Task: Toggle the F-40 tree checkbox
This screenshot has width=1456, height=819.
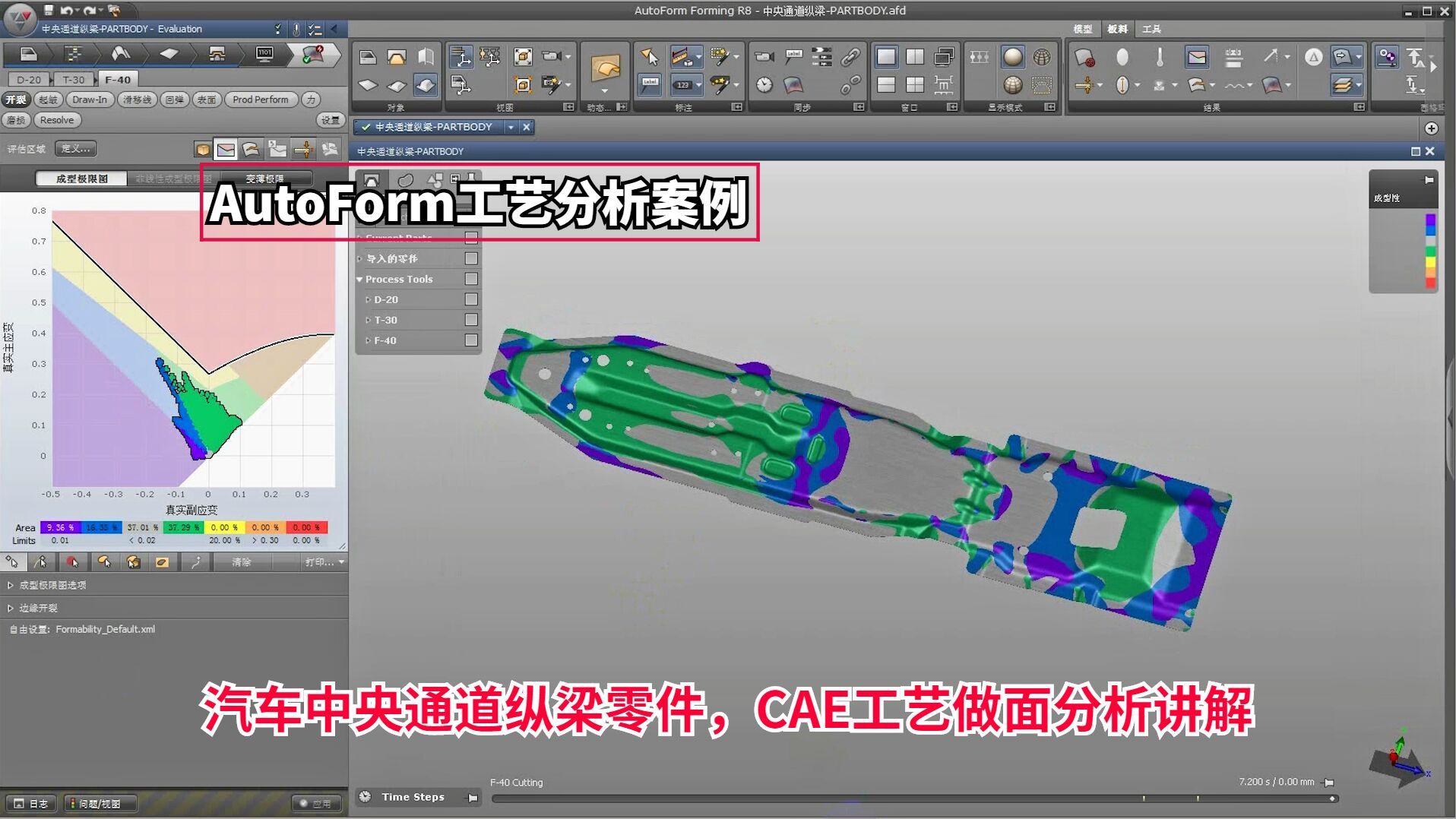Action: 471,340
